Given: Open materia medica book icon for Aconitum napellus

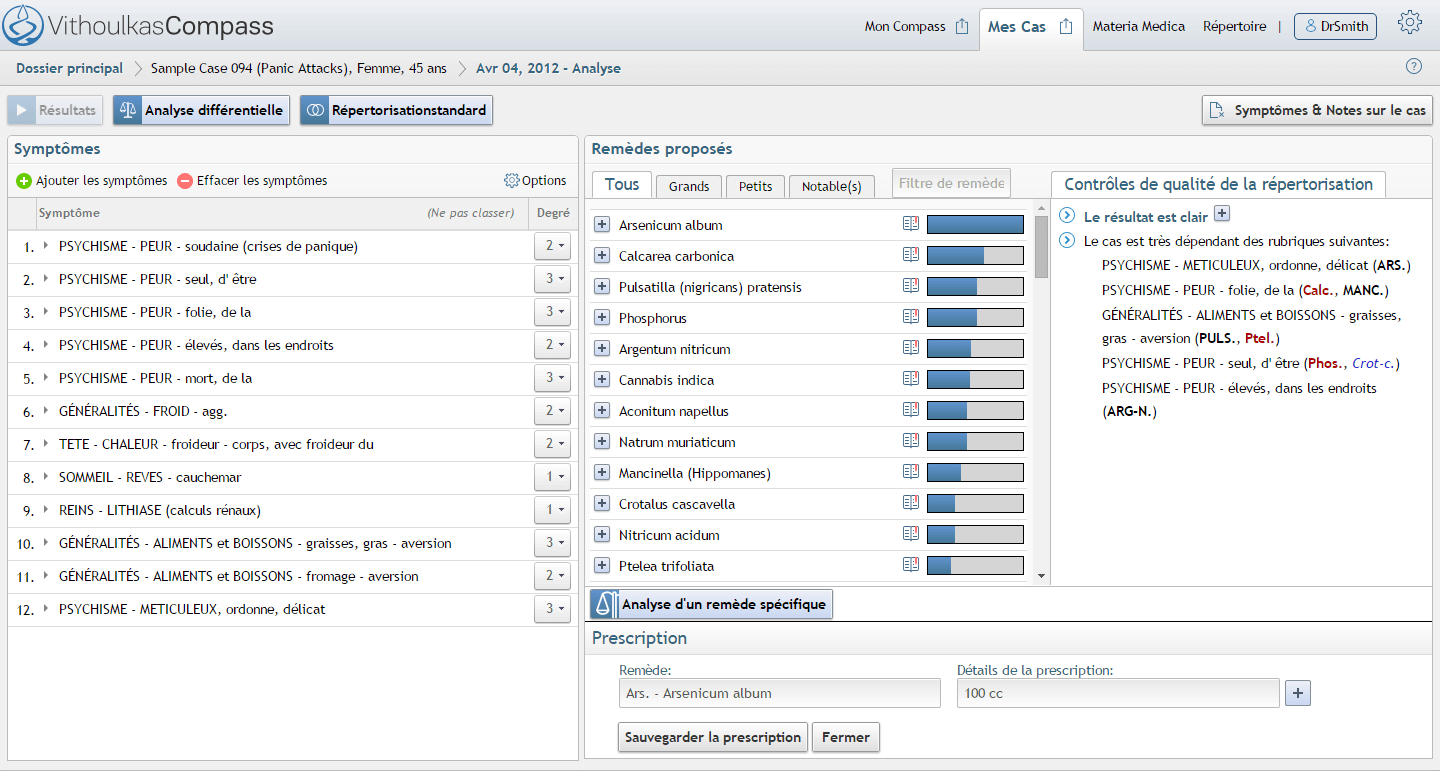Looking at the screenshot, I should tap(910, 410).
